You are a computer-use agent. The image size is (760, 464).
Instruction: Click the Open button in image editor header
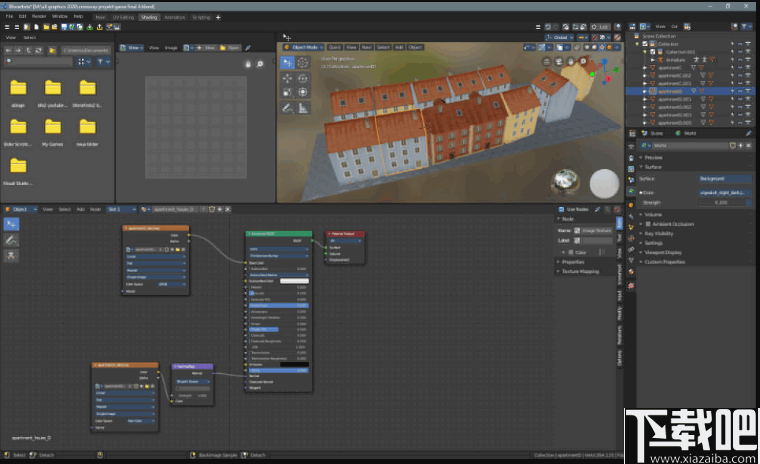230,48
